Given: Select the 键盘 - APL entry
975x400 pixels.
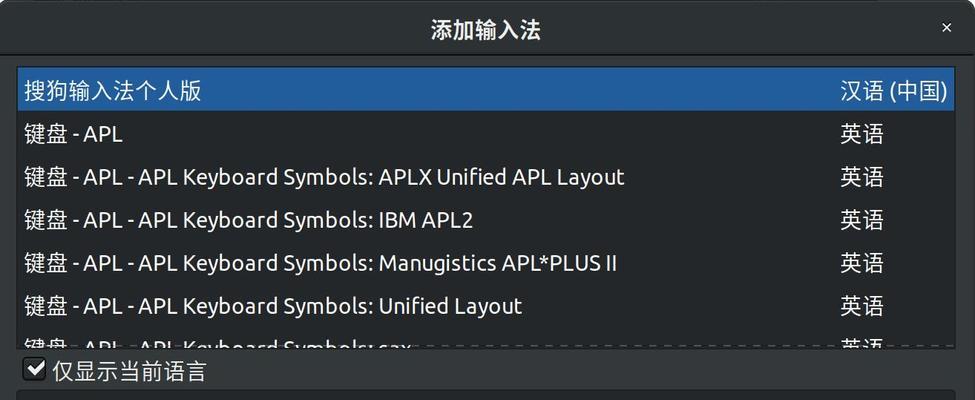Looking at the screenshot, I should (486, 134).
